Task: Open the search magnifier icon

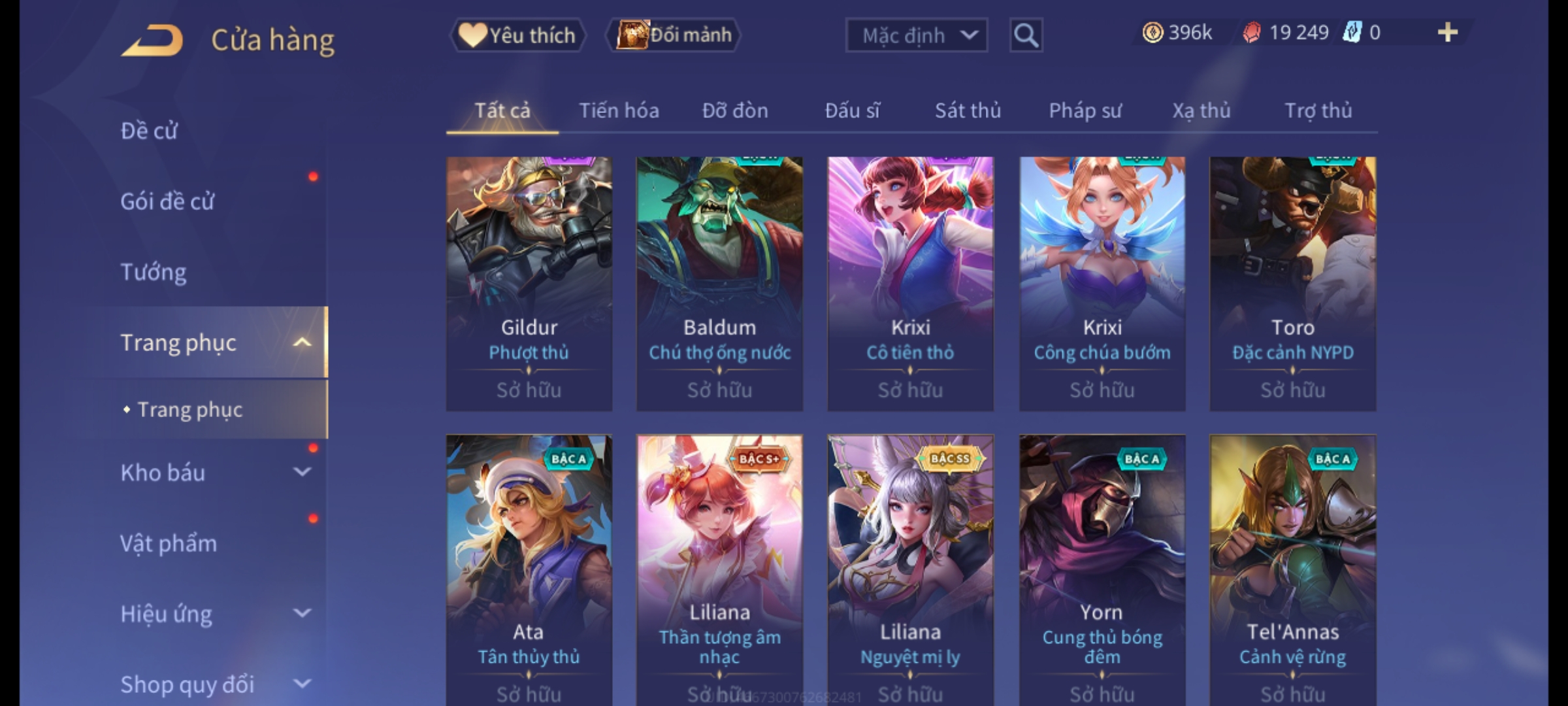Action: coord(1026,35)
